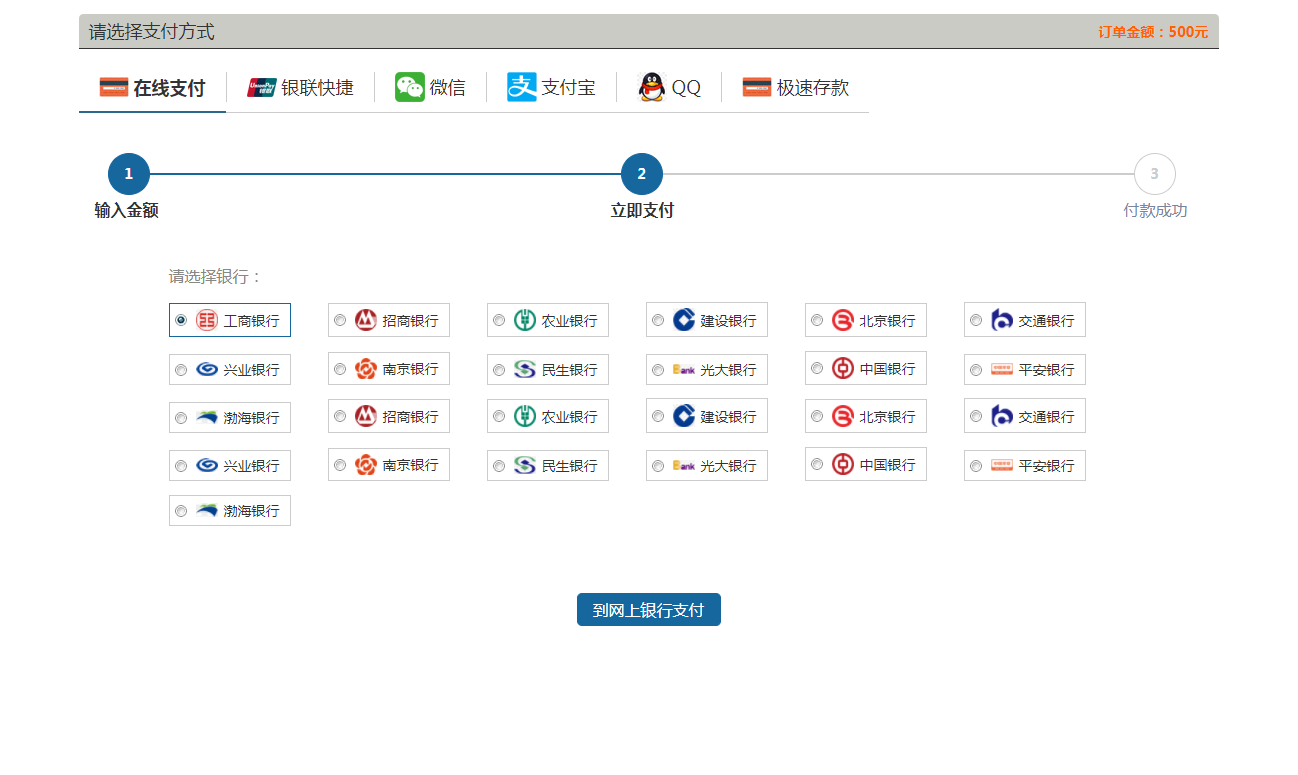This screenshot has height=775, width=1298.
Task: Select the fourth-row 中国银行 radio button
Action: pyautogui.click(x=817, y=464)
